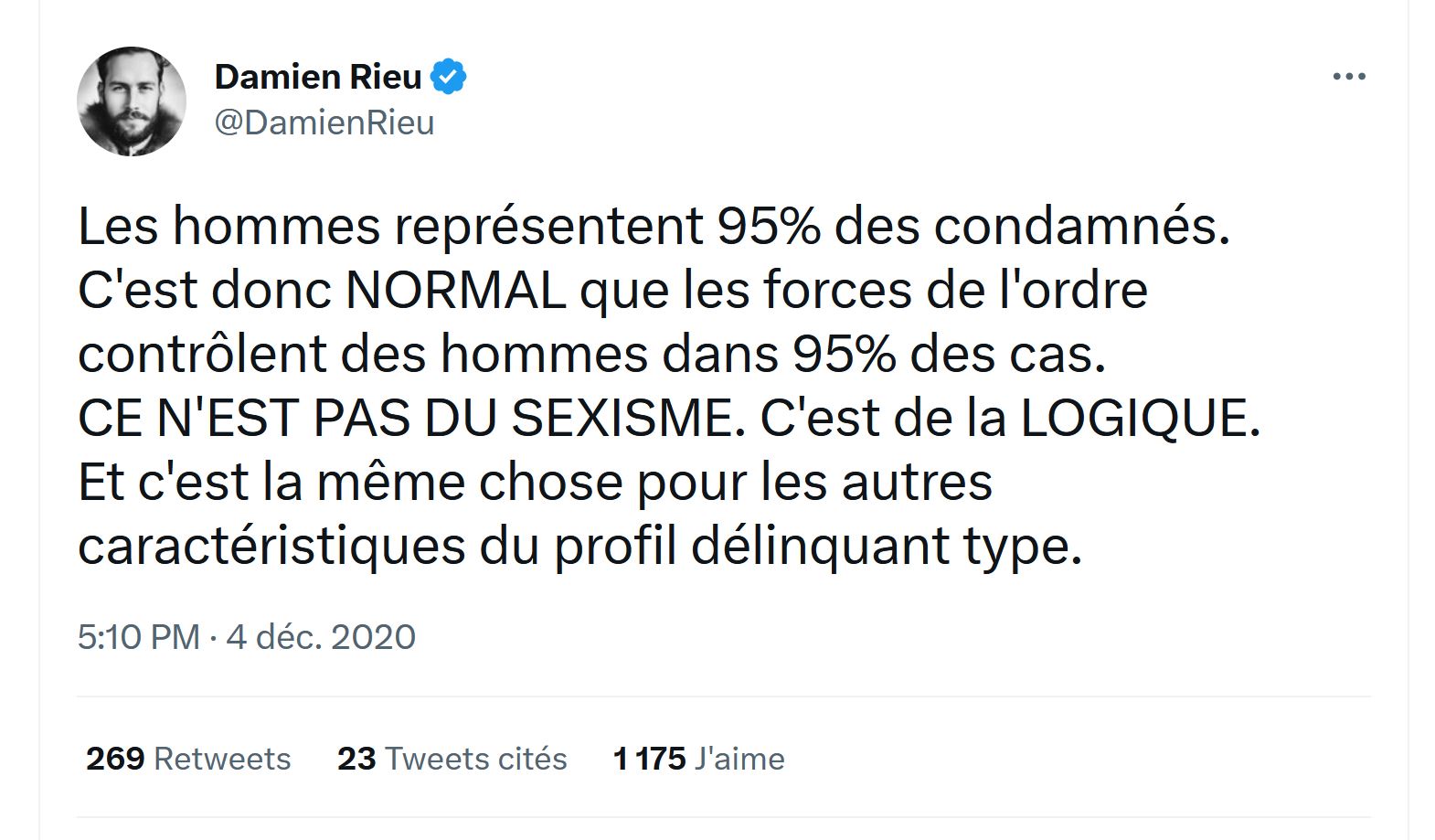The image size is (1435, 840).
Task: Click the word NORMAL in the tweet
Action: 456,291
